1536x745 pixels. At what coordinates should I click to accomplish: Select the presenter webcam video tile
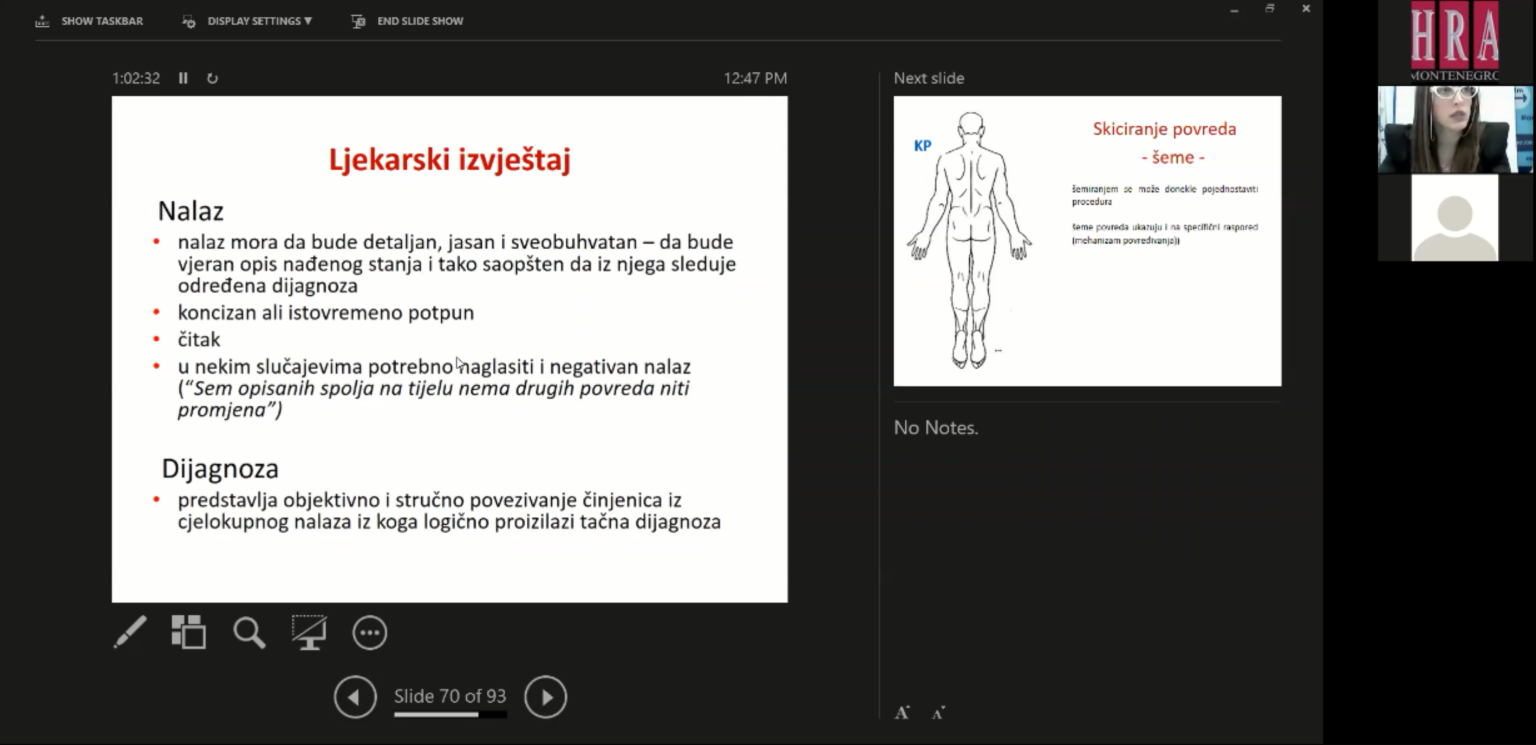pos(1455,129)
